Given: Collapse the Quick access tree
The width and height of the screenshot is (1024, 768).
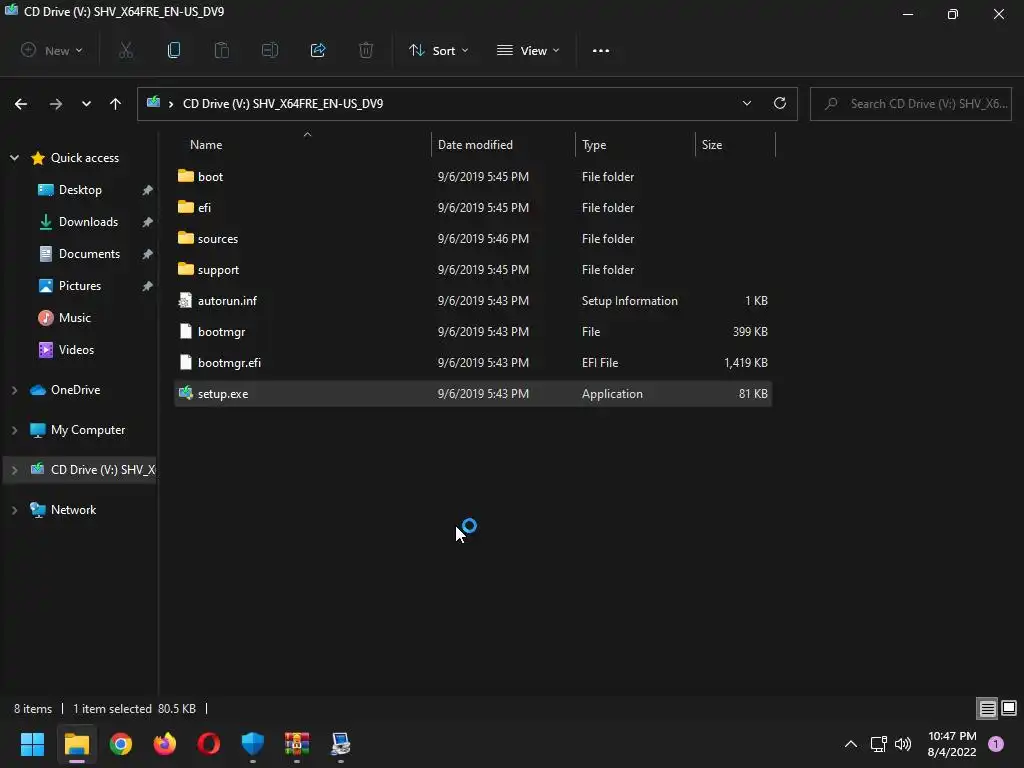Looking at the screenshot, I should pos(14,157).
